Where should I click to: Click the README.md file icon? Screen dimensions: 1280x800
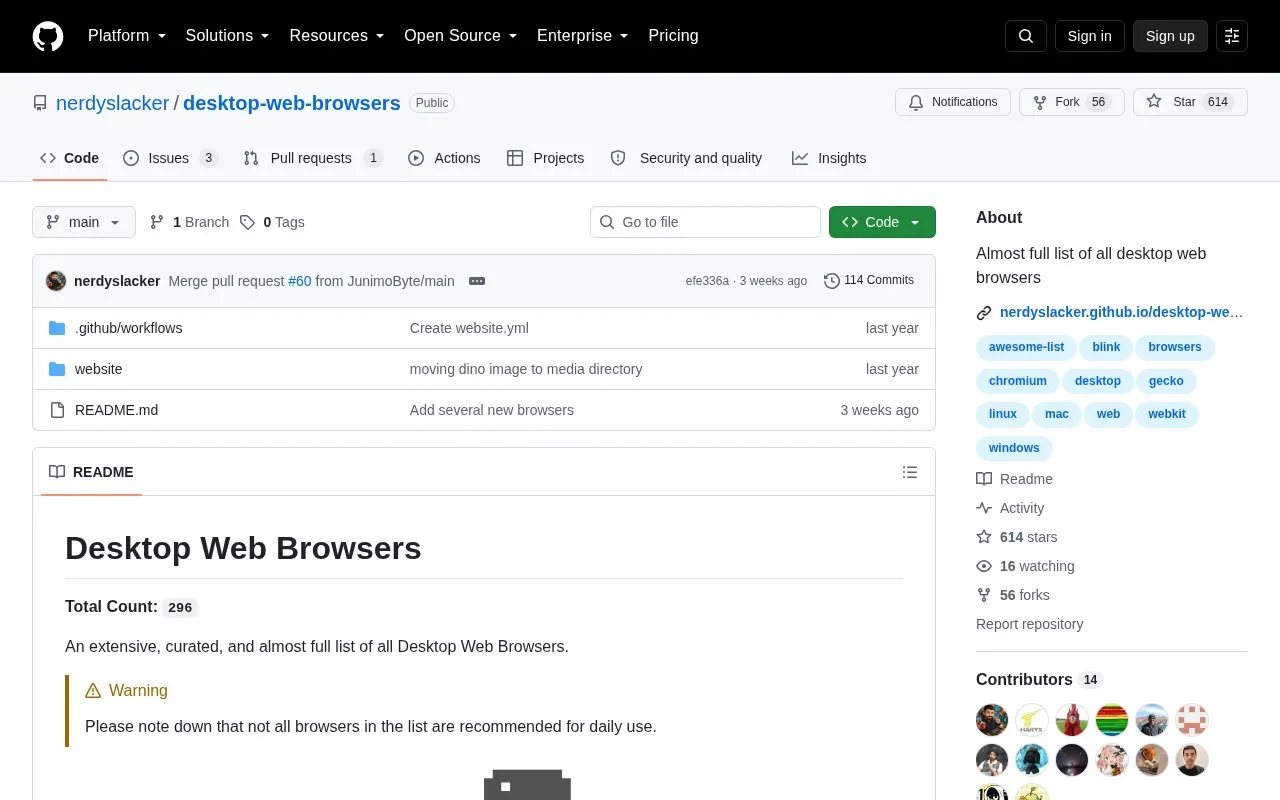[x=57, y=410]
